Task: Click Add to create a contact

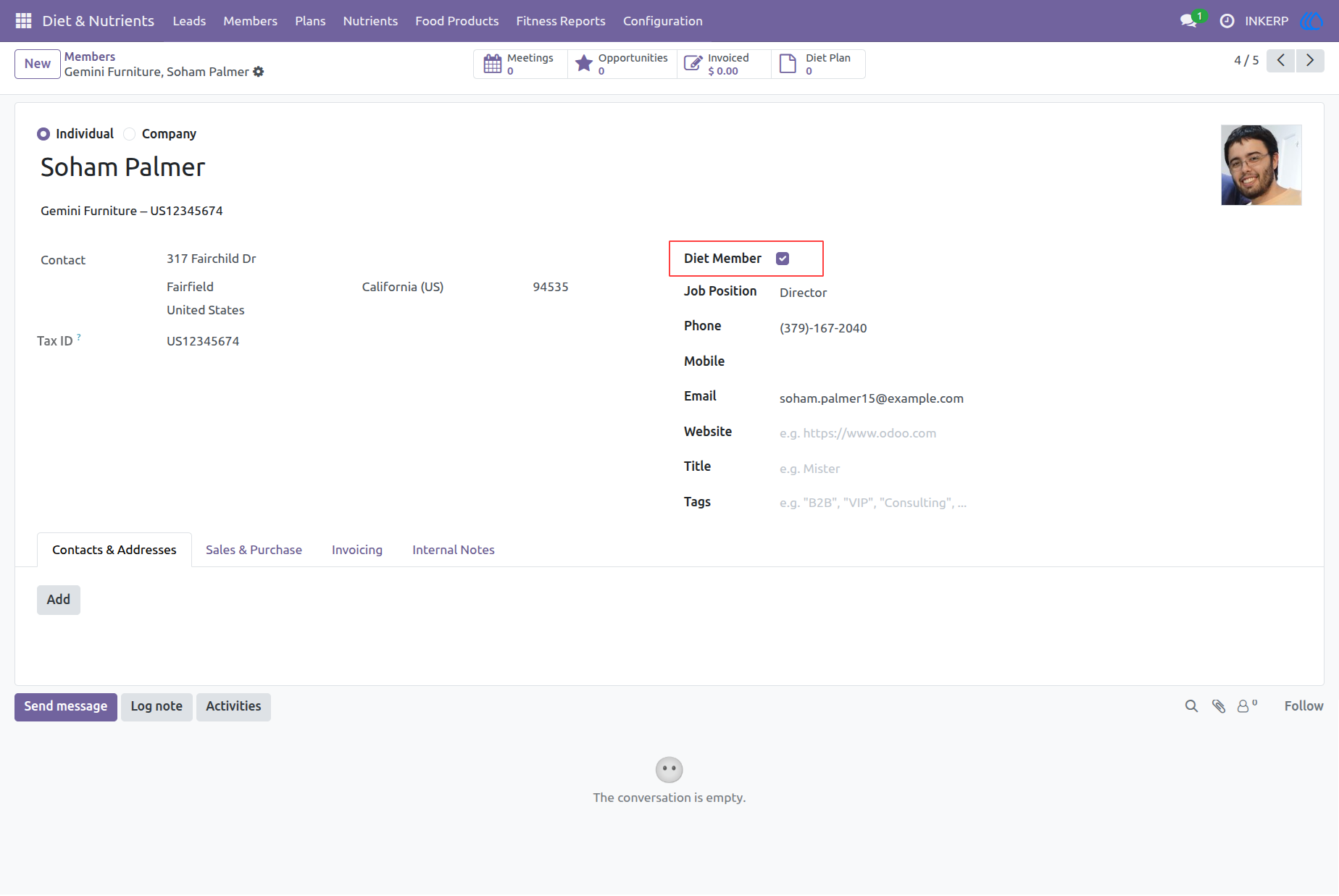Action: pyautogui.click(x=59, y=600)
